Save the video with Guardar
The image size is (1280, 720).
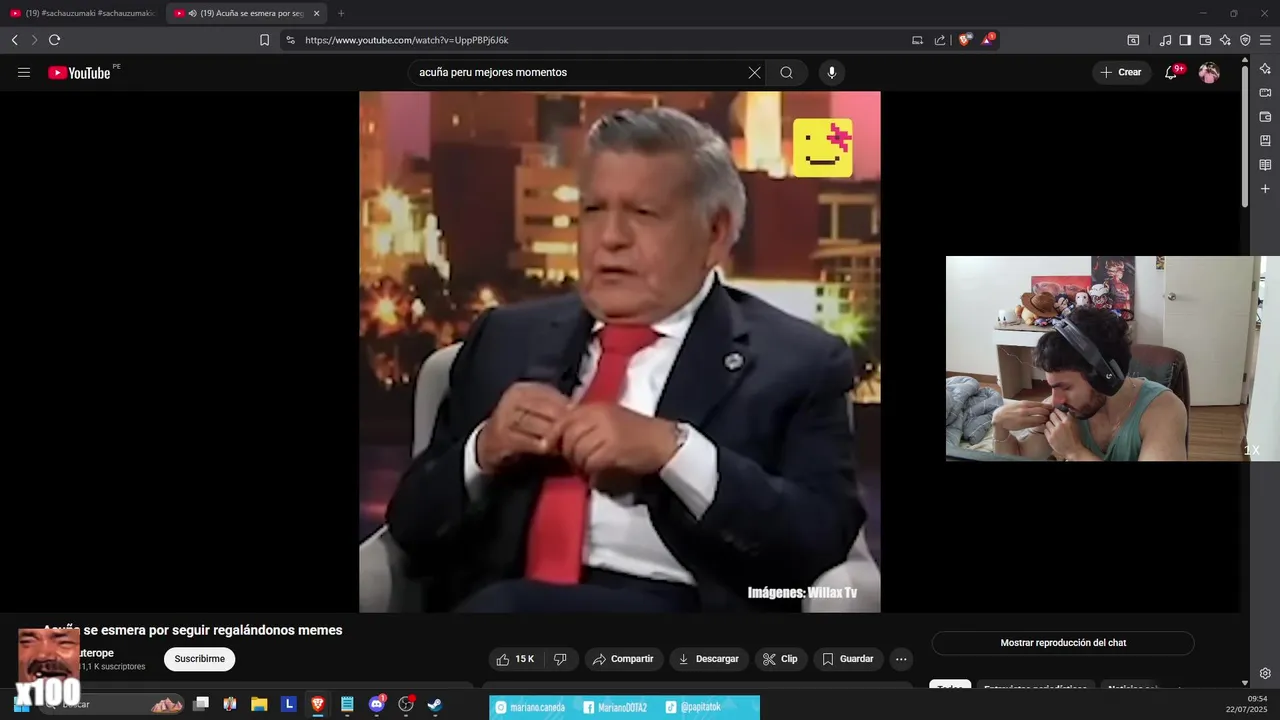(848, 659)
